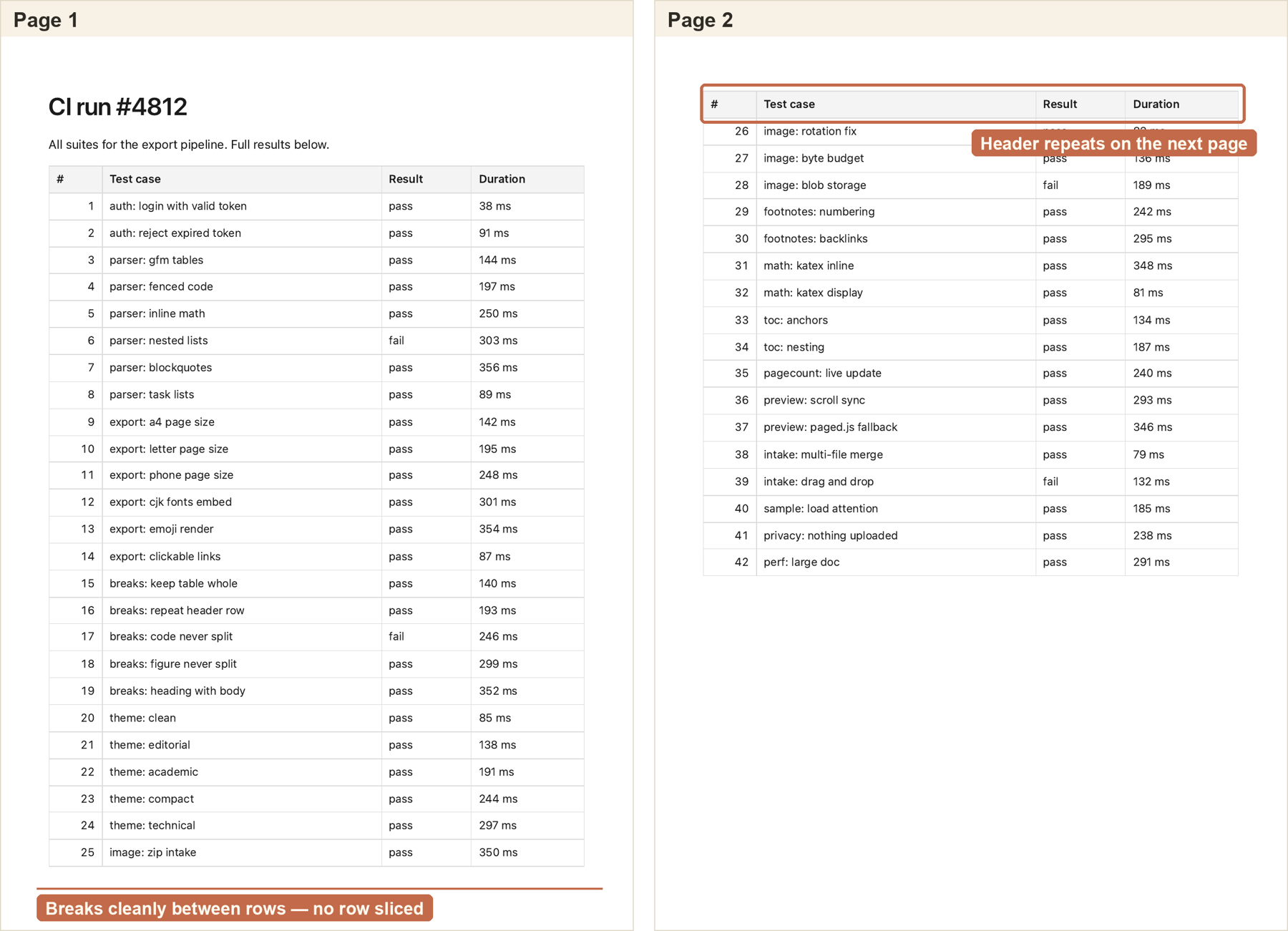Screen dimensions: 1288x931
Task: Click 'parser: inline math' cell
Action: (242, 313)
